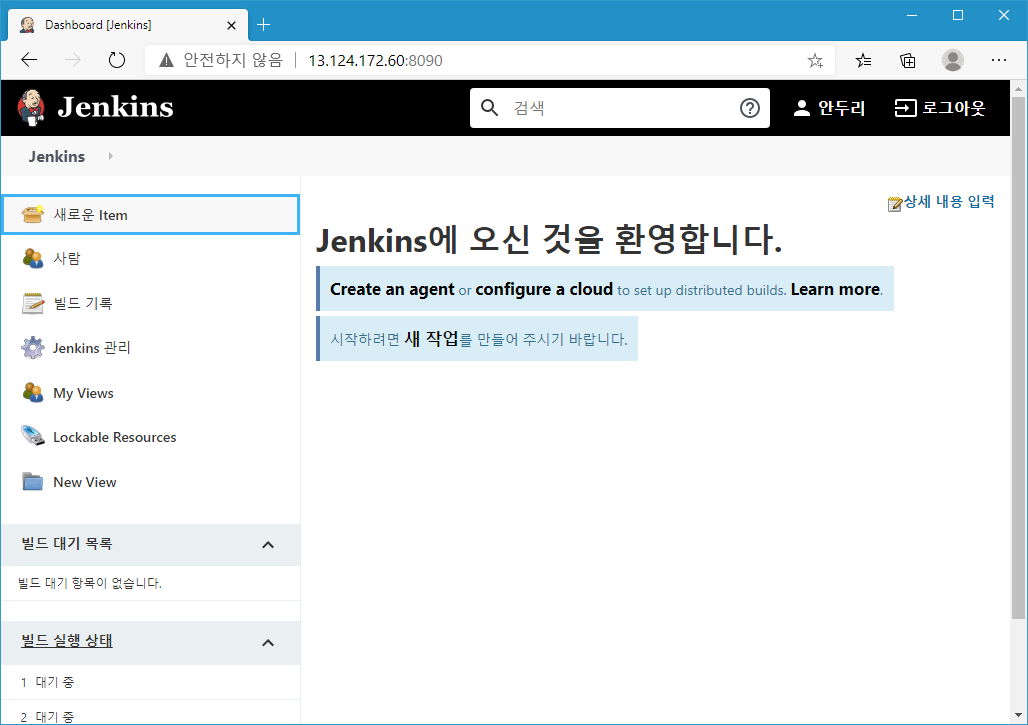Click scrollbar down arrow
The image size is (1028, 725).
(1018, 715)
